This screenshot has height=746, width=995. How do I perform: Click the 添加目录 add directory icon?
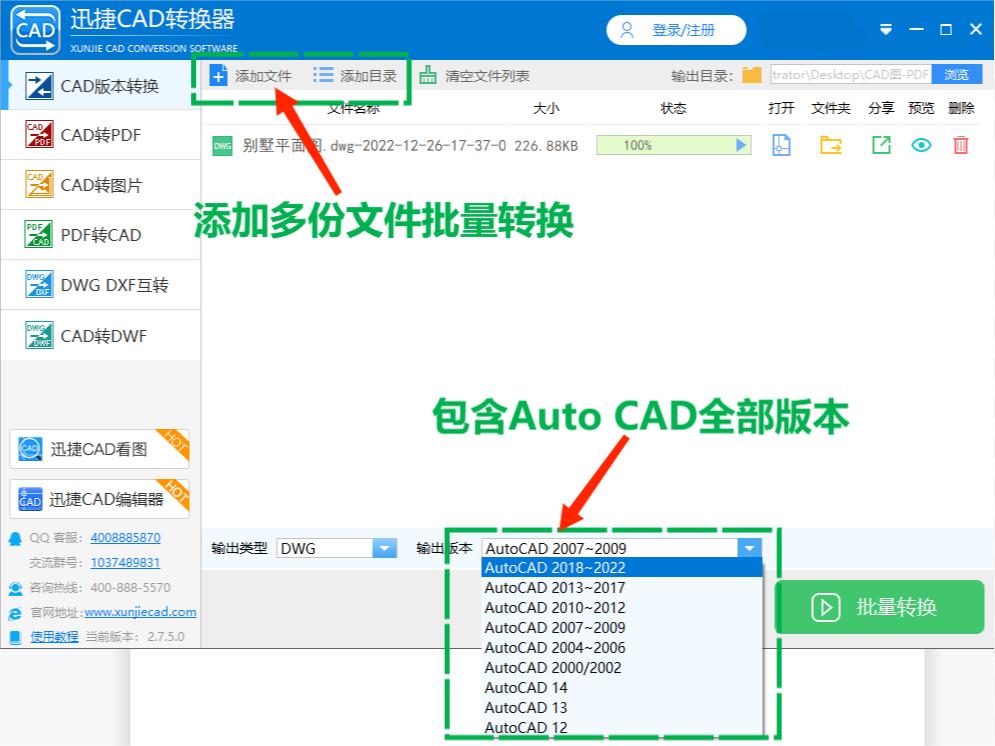[322, 73]
